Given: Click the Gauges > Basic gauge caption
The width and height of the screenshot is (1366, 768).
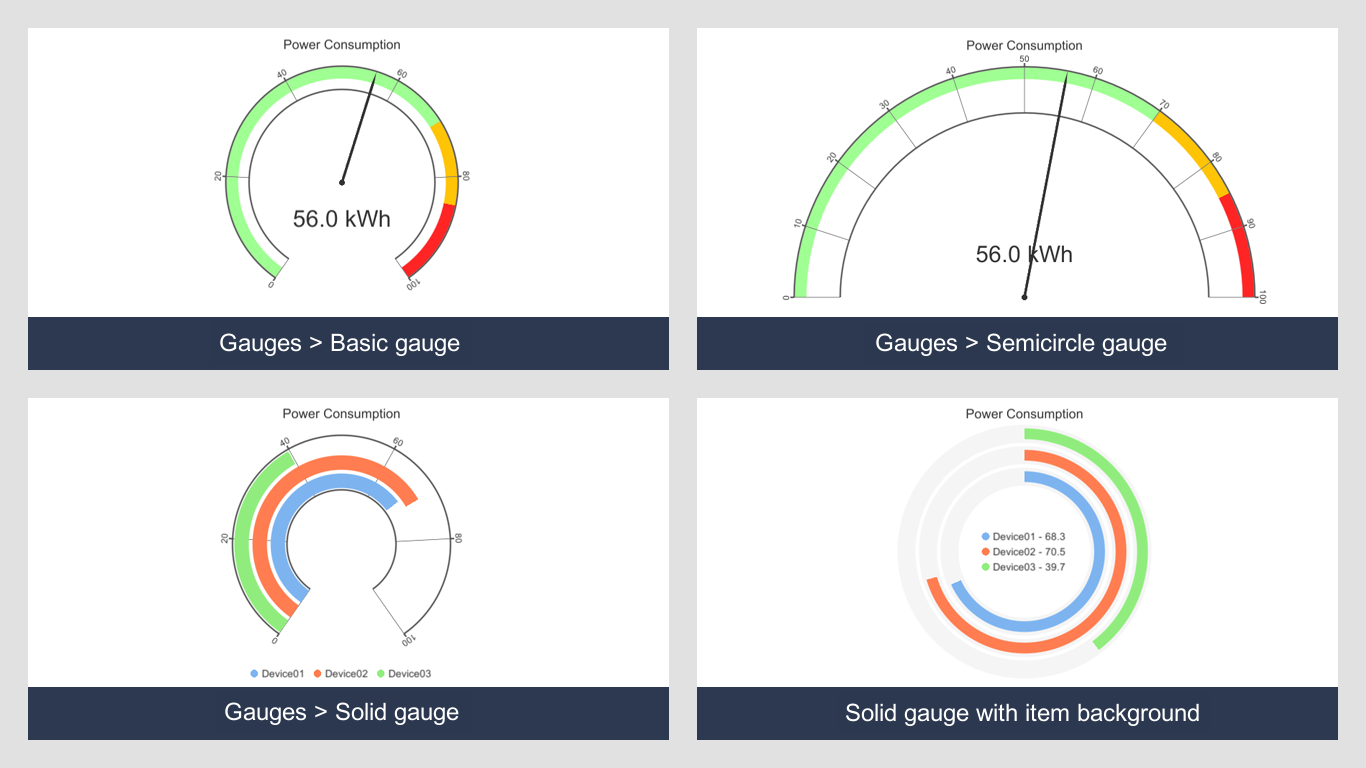Looking at the screenshot, I should (340, 343).
